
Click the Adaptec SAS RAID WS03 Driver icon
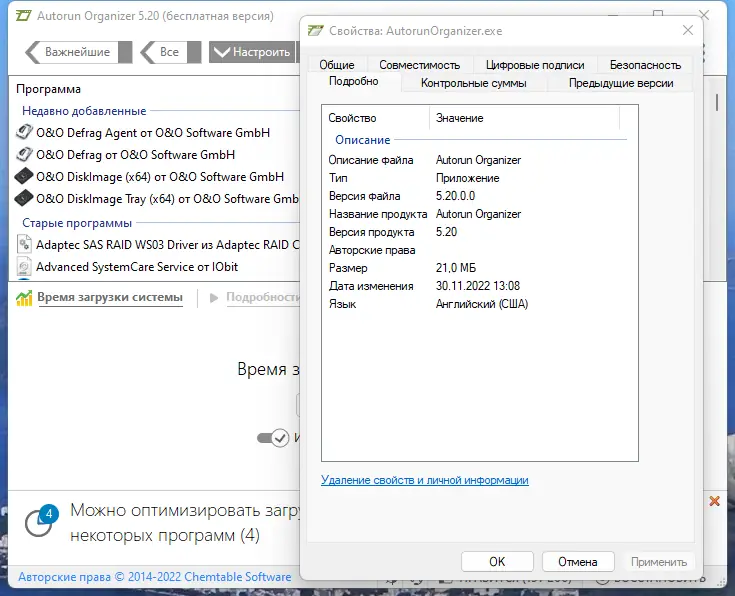point(24,244)
